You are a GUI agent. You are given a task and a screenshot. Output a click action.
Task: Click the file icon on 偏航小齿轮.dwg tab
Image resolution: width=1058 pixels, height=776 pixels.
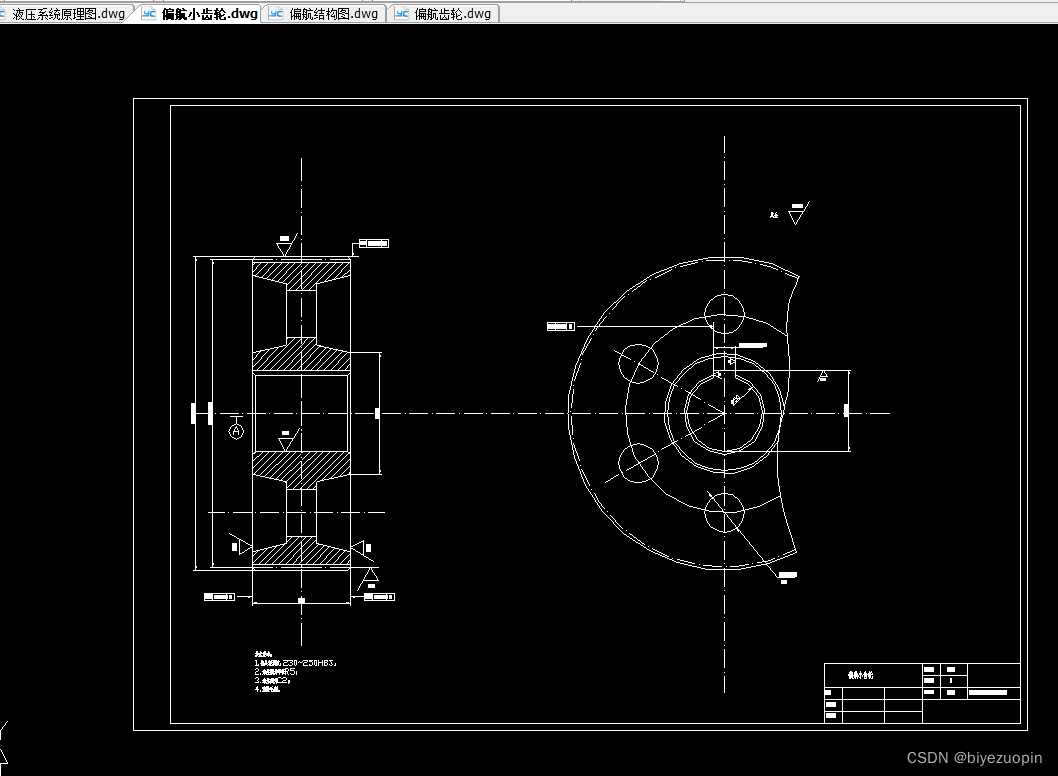[x=149, y=13]
